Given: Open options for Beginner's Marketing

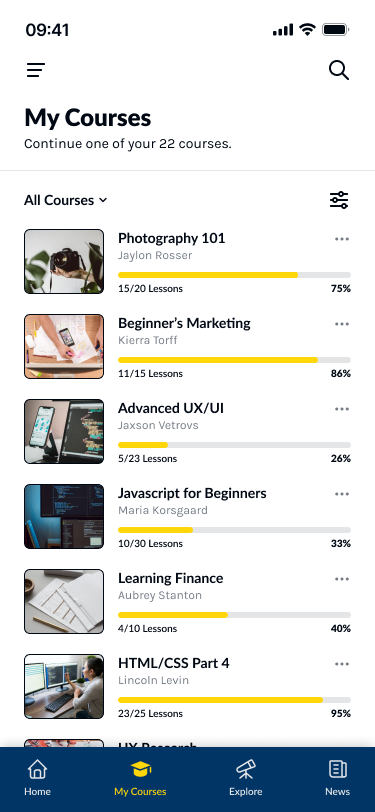Looking at the screenshot, I should click(342, 324).
